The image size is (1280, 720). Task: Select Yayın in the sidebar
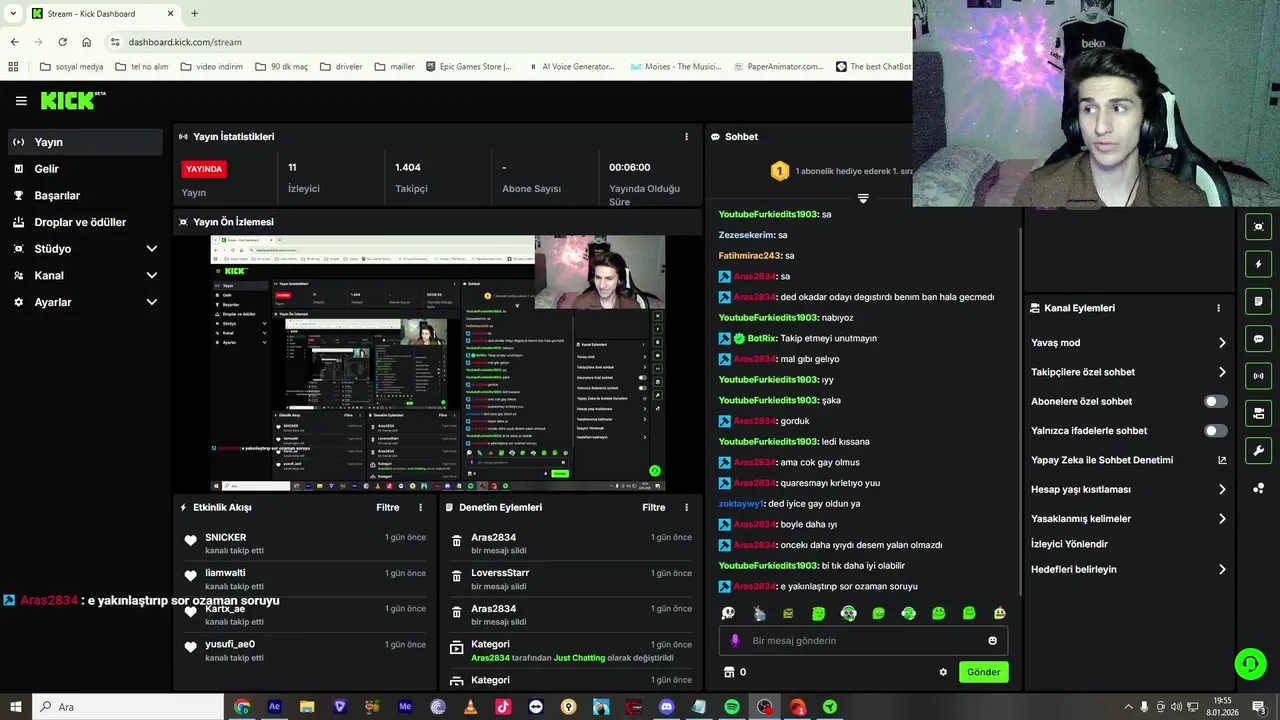85,142
